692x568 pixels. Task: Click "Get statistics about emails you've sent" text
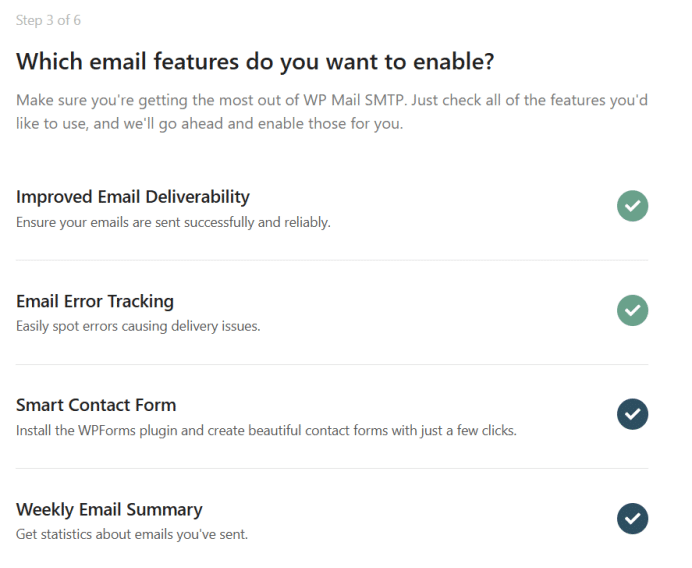[132, 534]
